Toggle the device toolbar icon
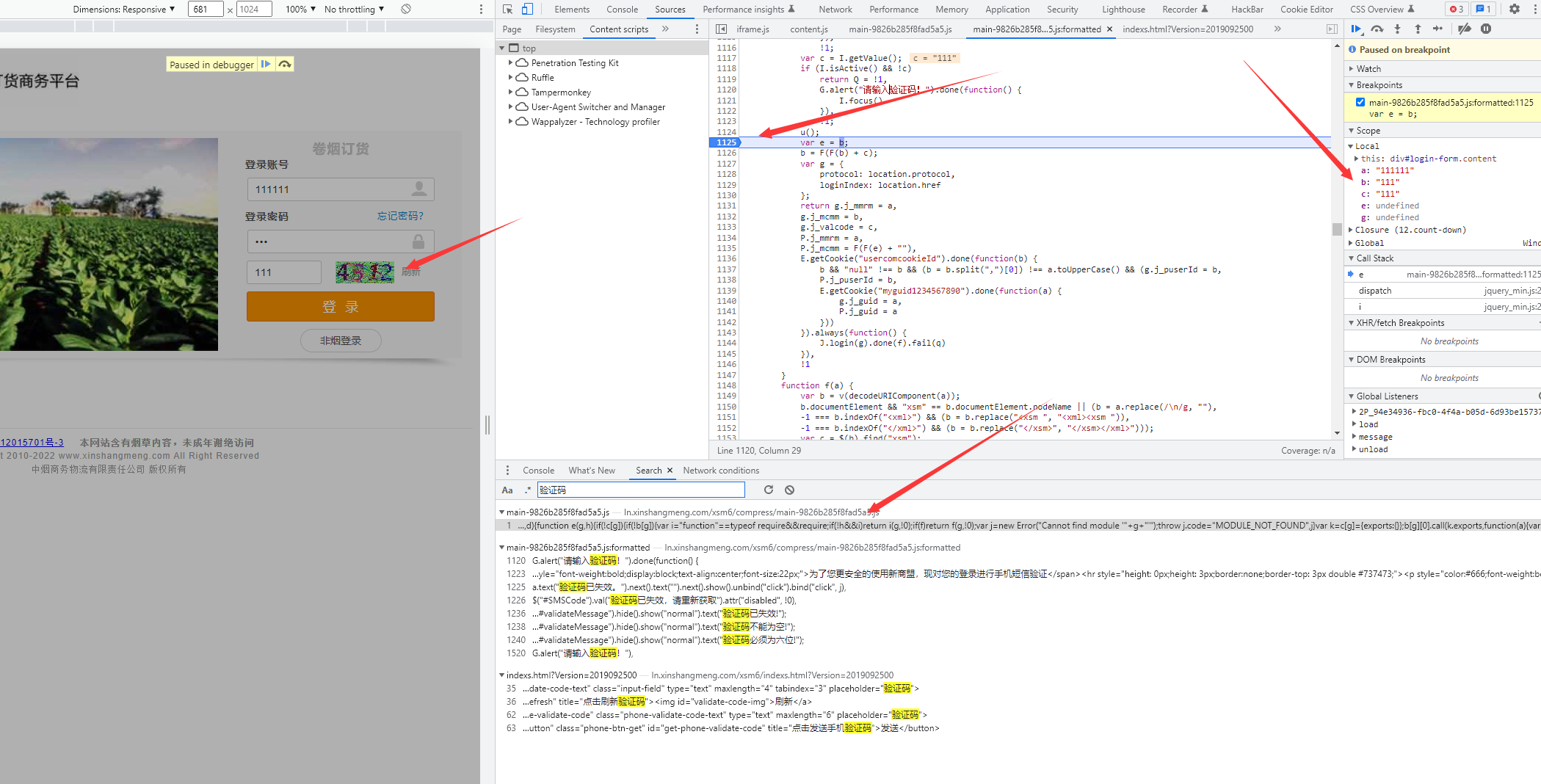This screenshot has width=1541, height=784. (x=527, y=9)
